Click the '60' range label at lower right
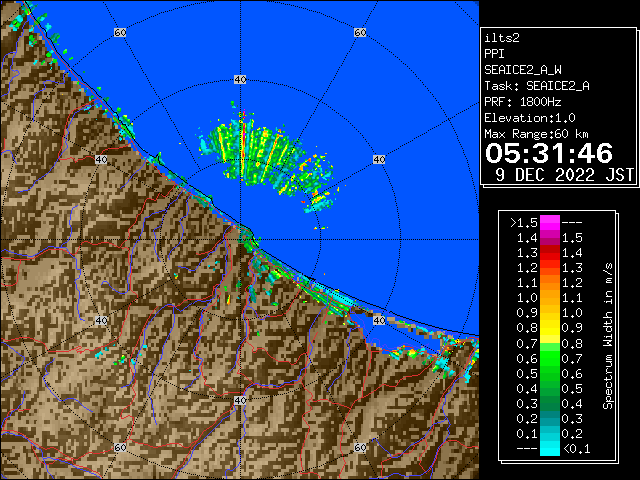This screenshot has width=640, height=480. click(360, 447)
